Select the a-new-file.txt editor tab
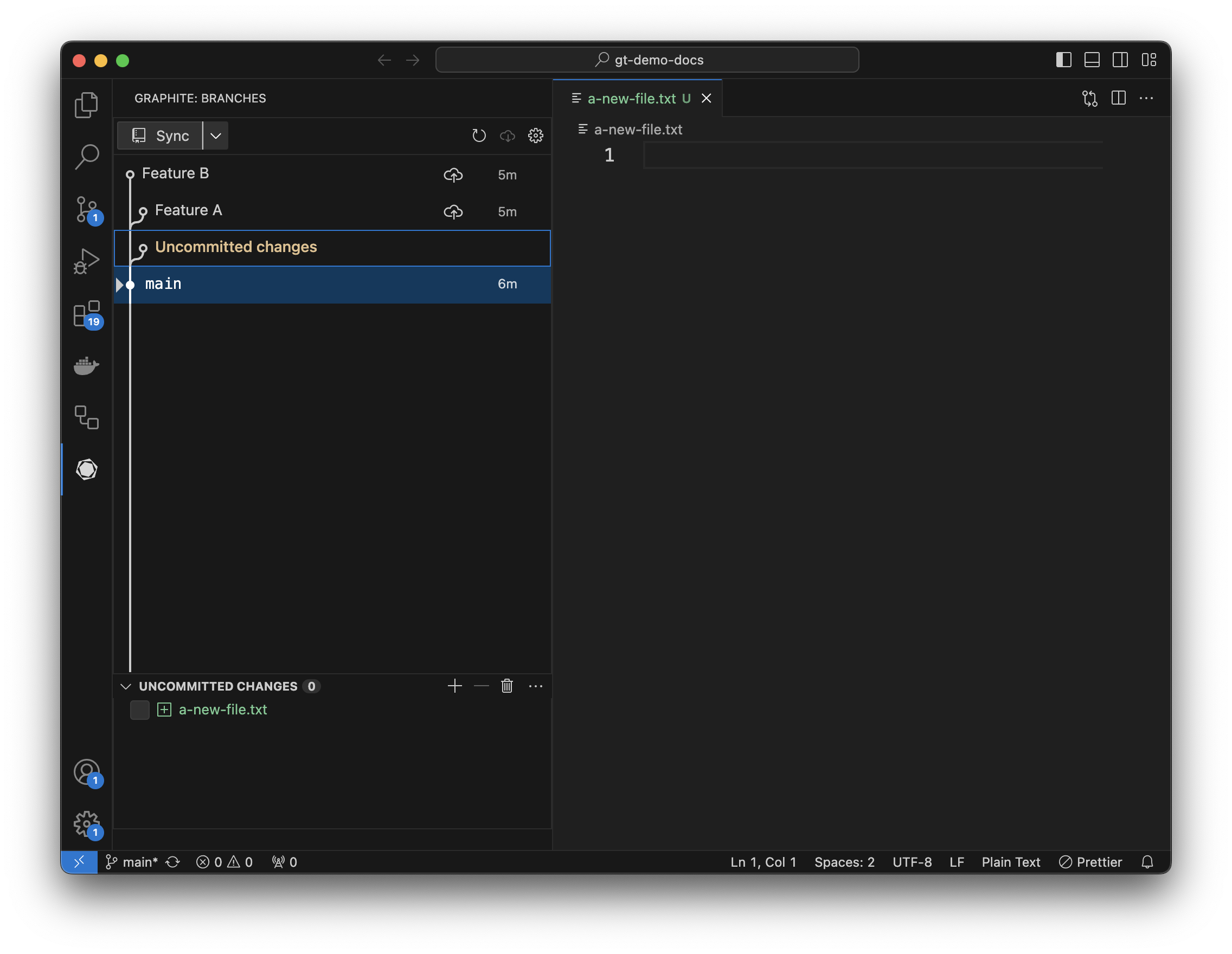The image size is (1232, 954). [x=631, y=99]
